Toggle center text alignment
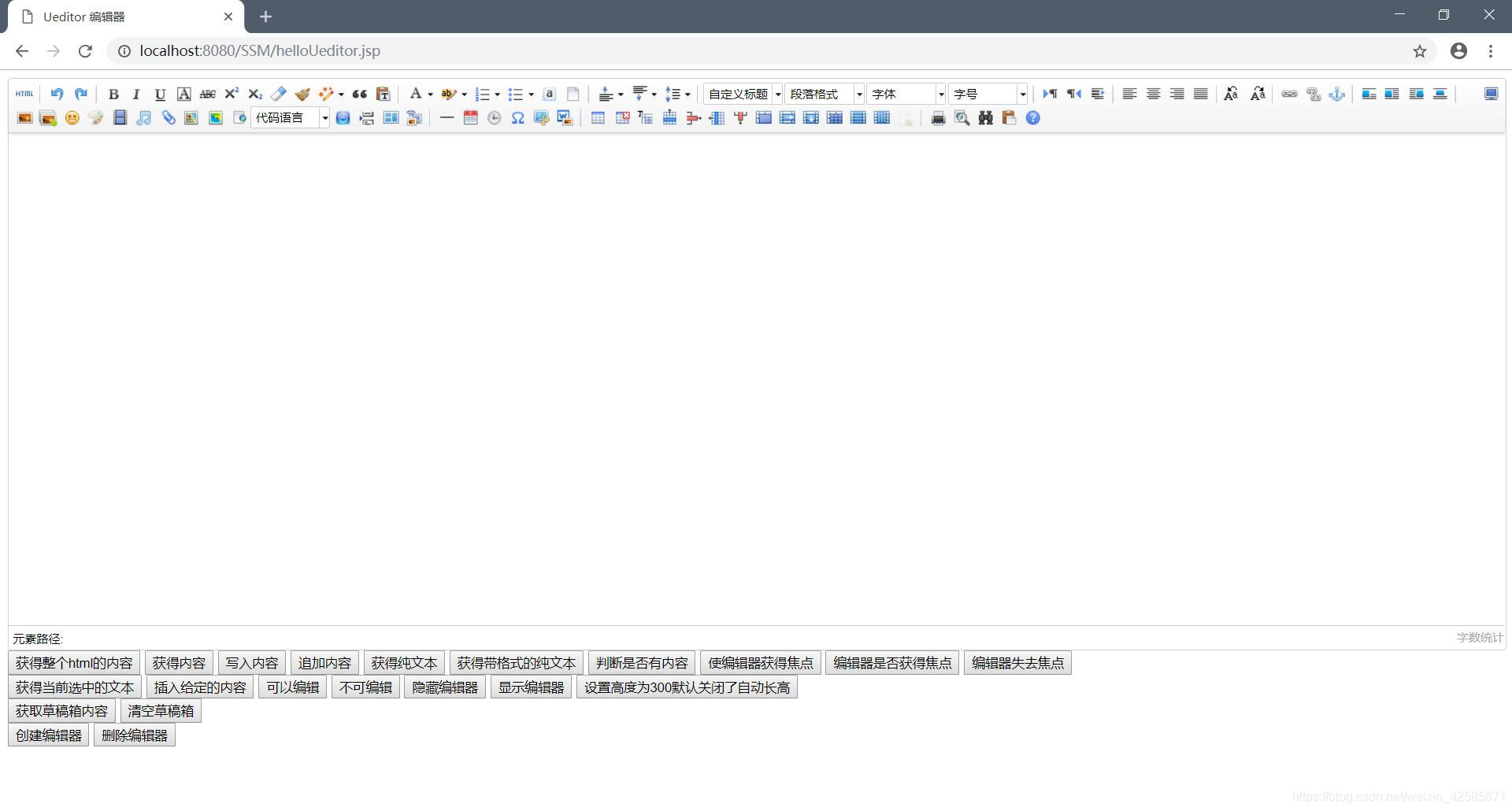Viewport: 1512px width, 811px height. click(x=1153, y=94)
